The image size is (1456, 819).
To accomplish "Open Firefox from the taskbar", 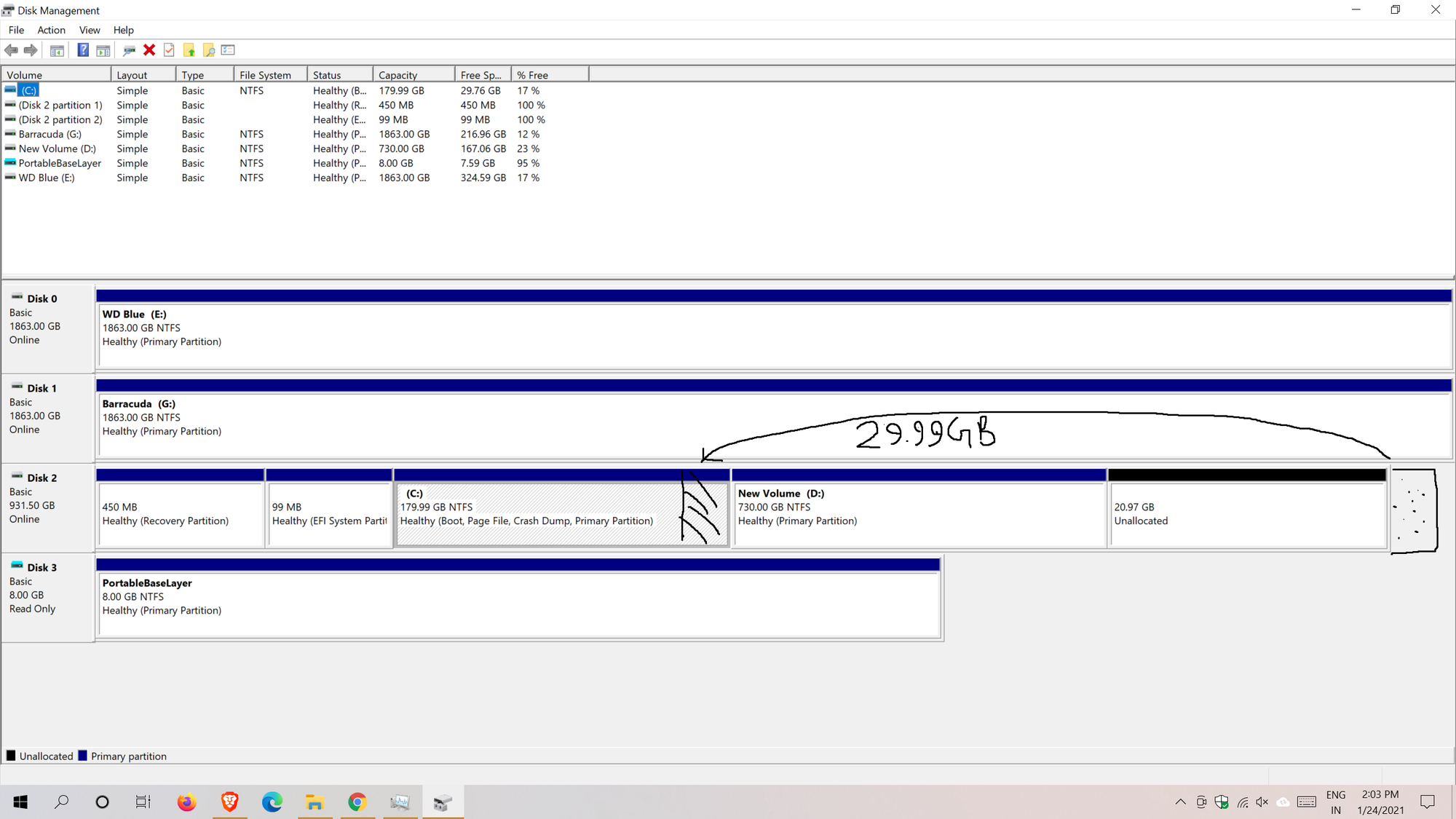I will coord(186,802).
